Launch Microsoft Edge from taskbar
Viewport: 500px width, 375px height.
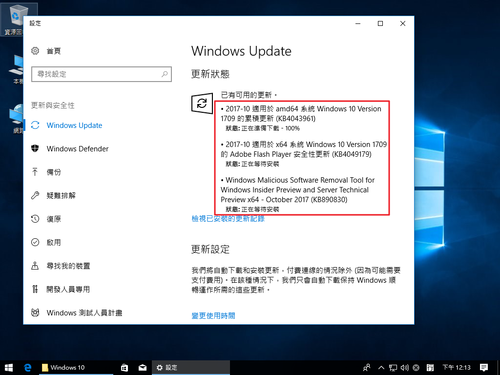(28, 367)
